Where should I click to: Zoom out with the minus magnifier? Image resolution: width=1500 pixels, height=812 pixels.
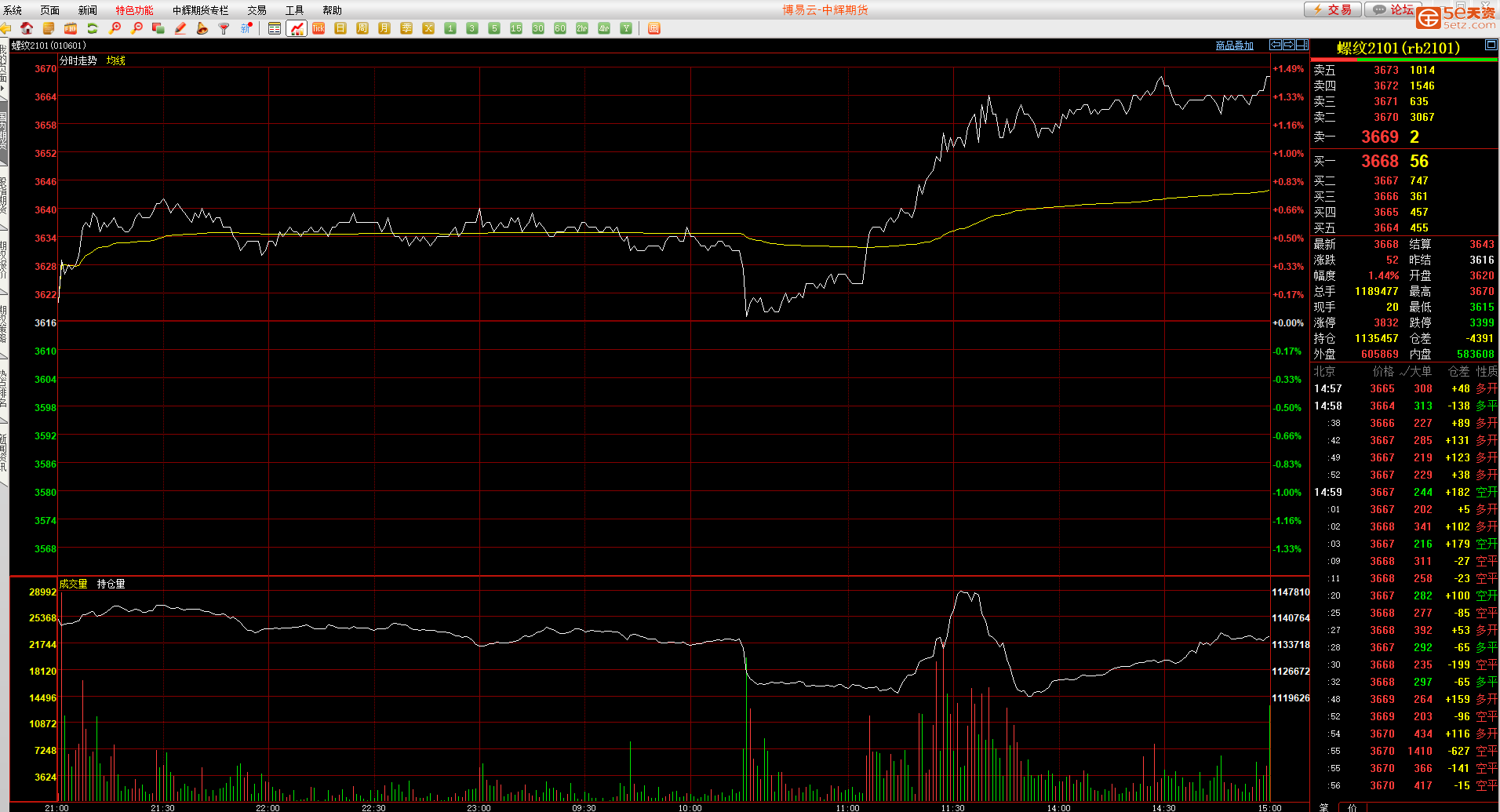(x=137, y=28)
